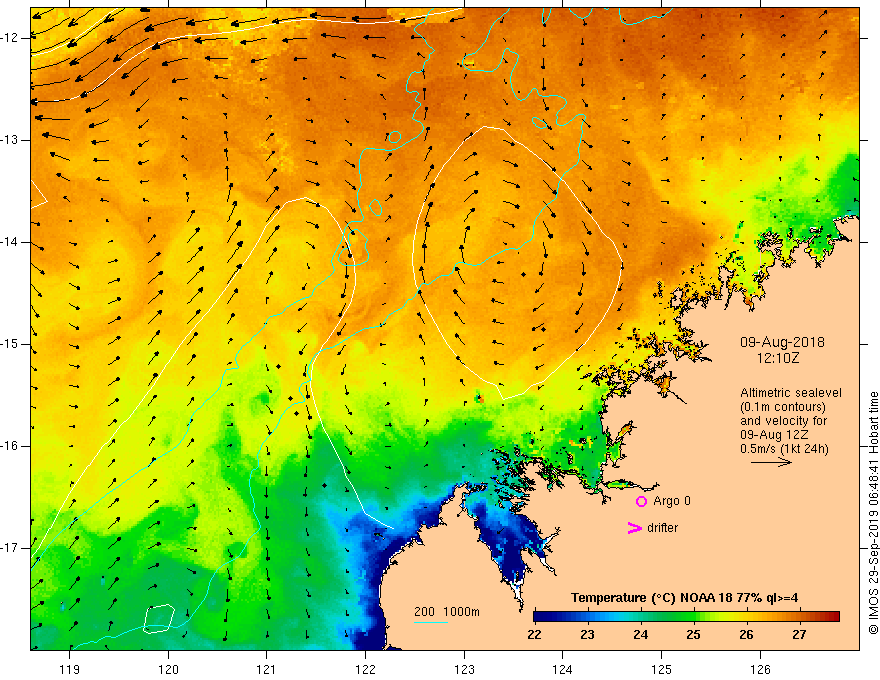The height and width of the screenshot is (680, 880).
Task: Click the 'drifter' legend label
Action: (662, 528)
